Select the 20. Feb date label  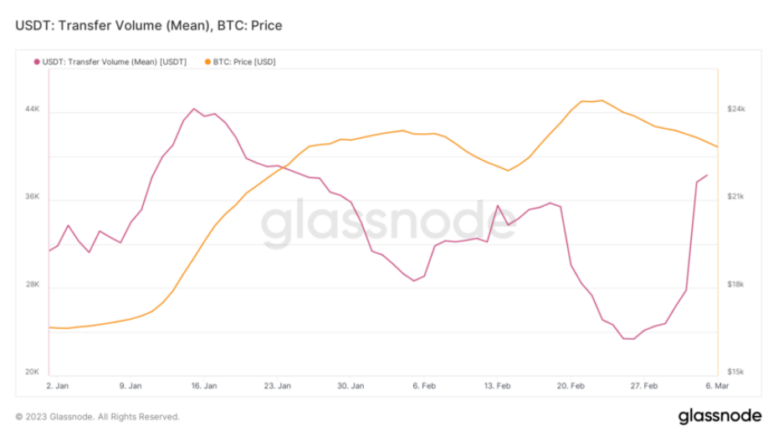pos(571,384)
